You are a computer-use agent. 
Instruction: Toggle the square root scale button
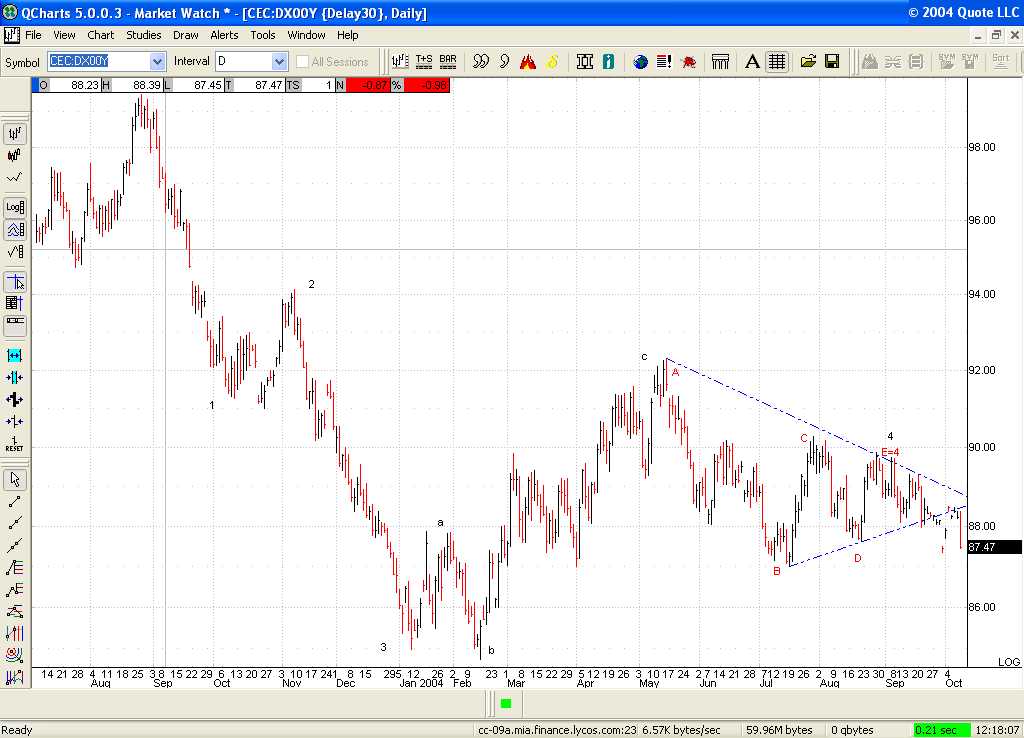14,251
